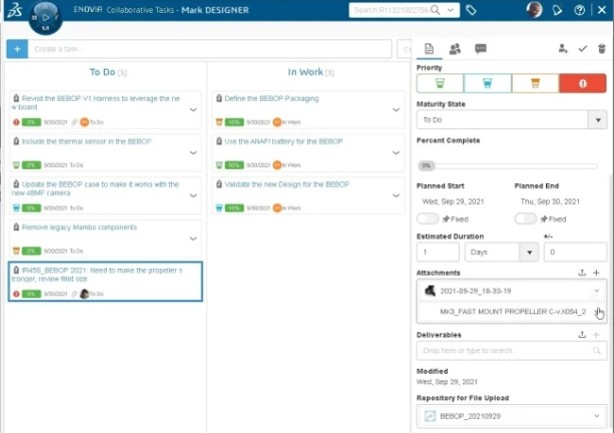Click the Attachments plus icon
This screenshot has height=433, width=614.
point(596,272)
